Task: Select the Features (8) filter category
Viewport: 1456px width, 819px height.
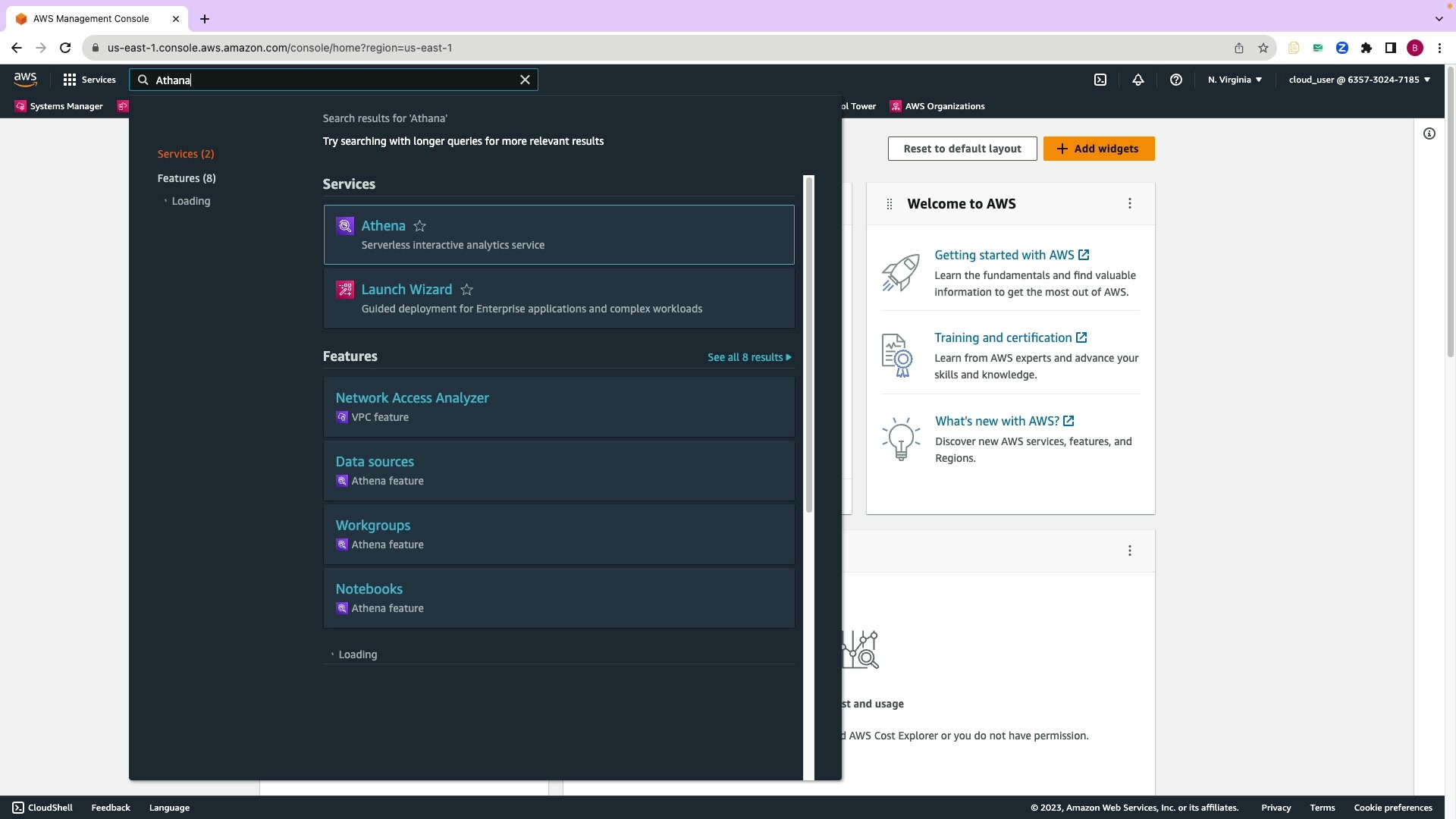Action: 187,178
